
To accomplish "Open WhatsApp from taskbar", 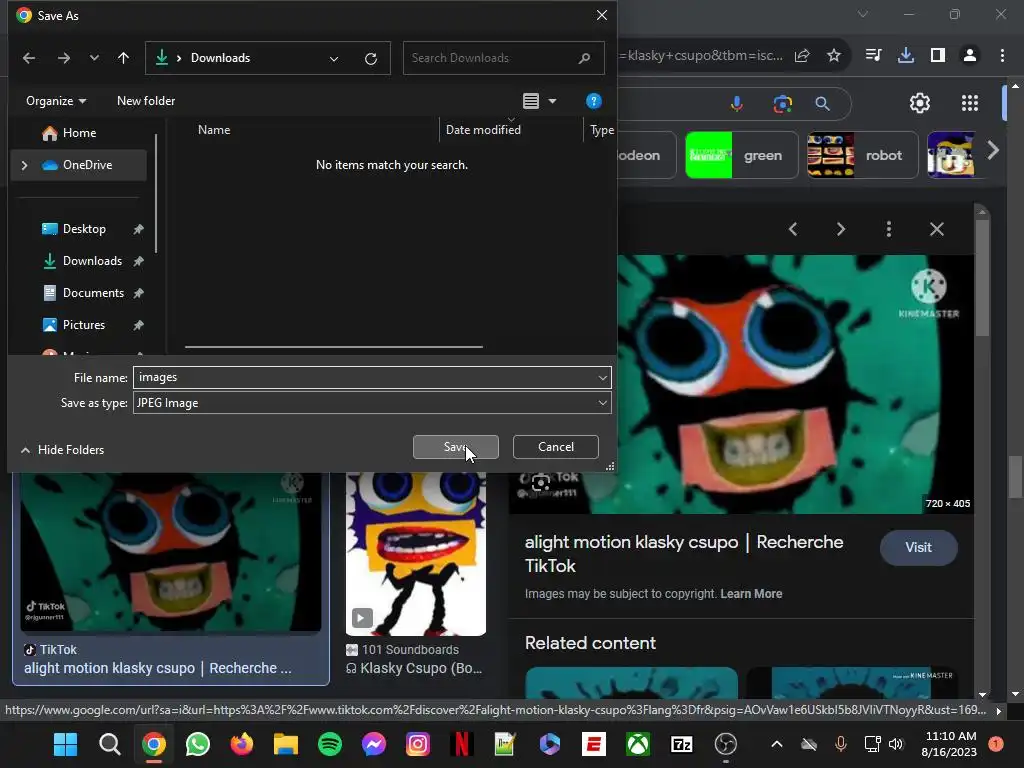I will 198,744.
